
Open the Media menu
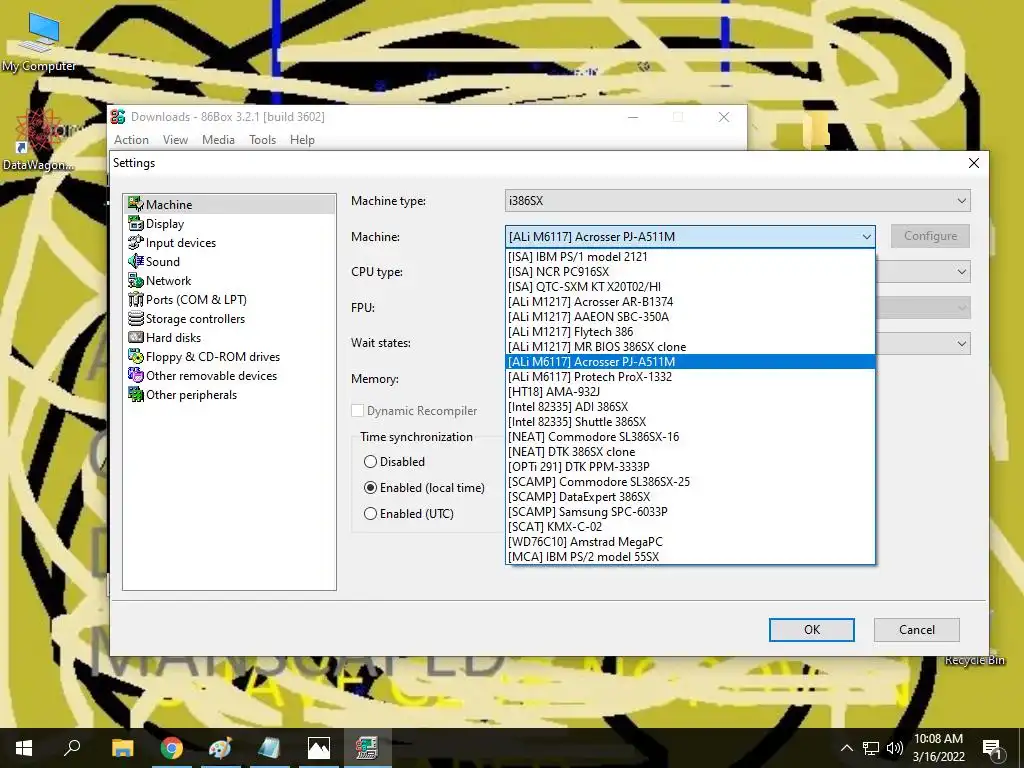point(218,140)
